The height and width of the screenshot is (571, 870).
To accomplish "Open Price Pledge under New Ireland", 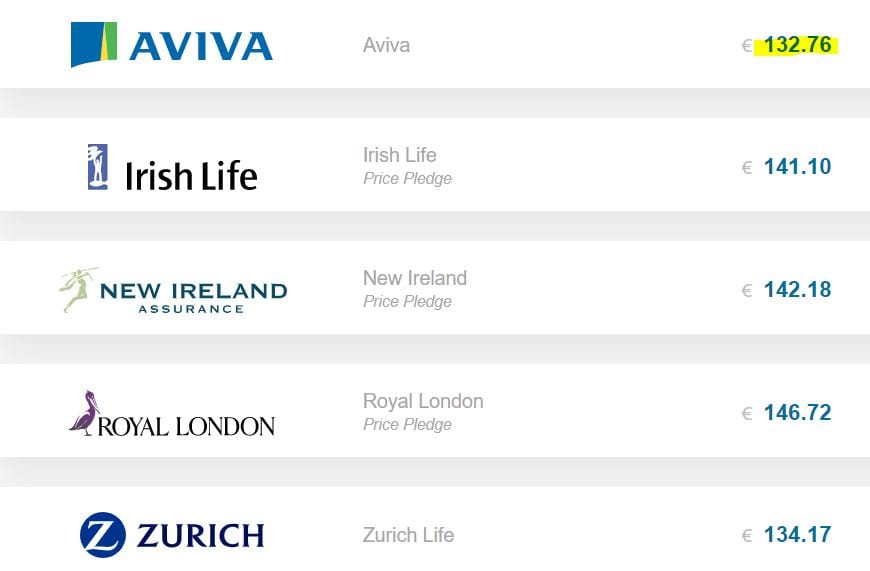I will click(x=407, y=302).
